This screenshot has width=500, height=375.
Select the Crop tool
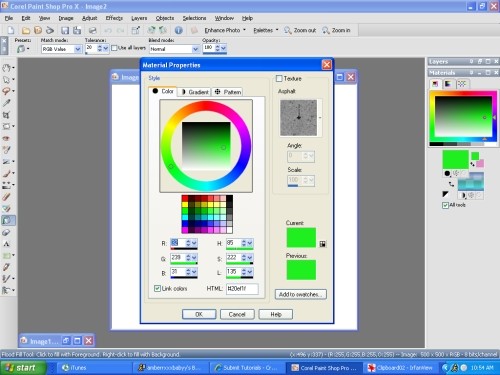(x=6, y=115)
